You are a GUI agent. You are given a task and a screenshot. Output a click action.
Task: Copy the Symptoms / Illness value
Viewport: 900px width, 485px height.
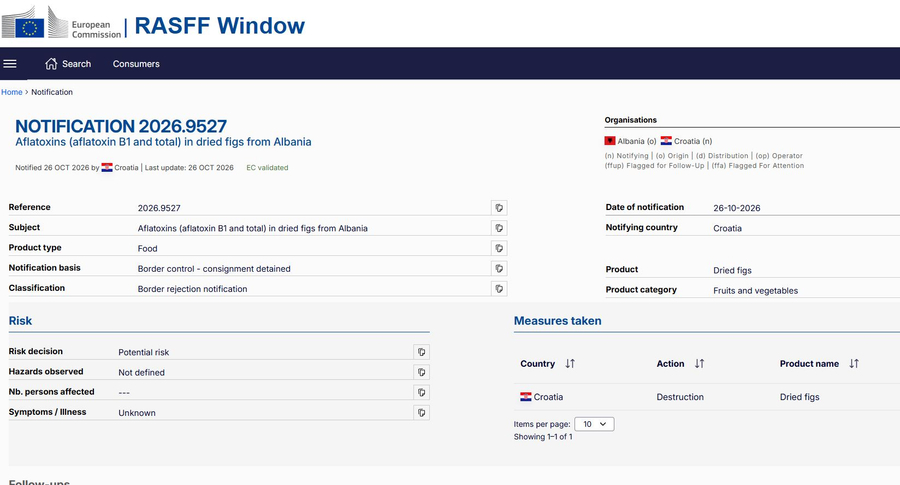point(421,412)
